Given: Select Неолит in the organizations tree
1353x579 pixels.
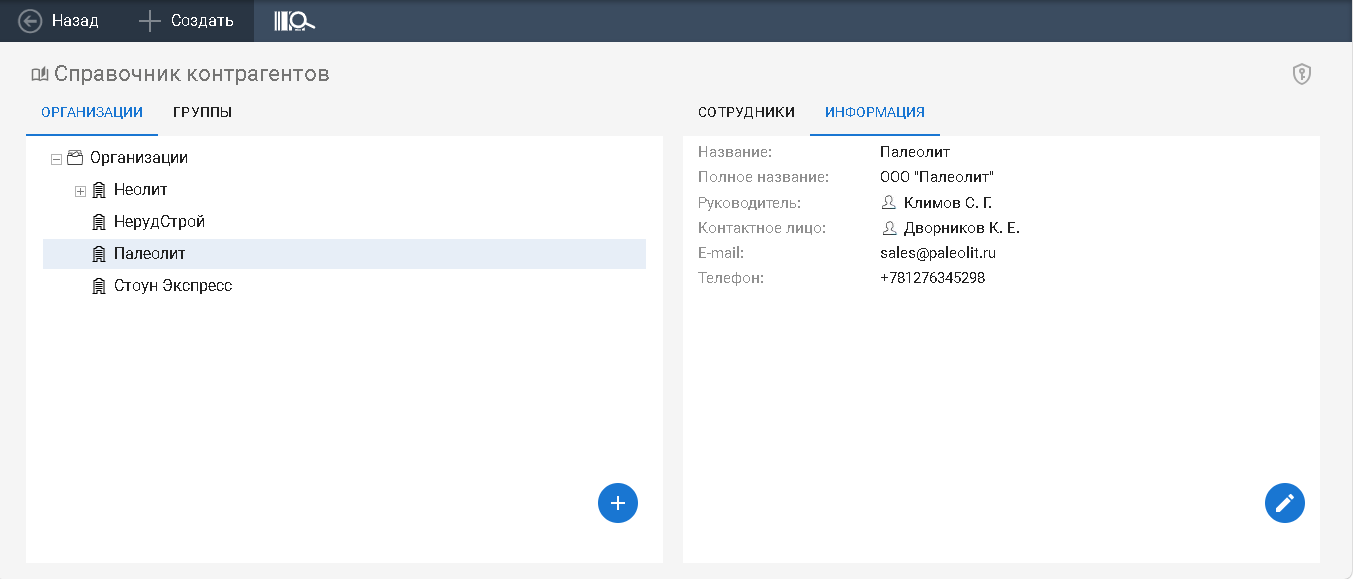Looking at the screenshot, I should [x=141, y=190].
